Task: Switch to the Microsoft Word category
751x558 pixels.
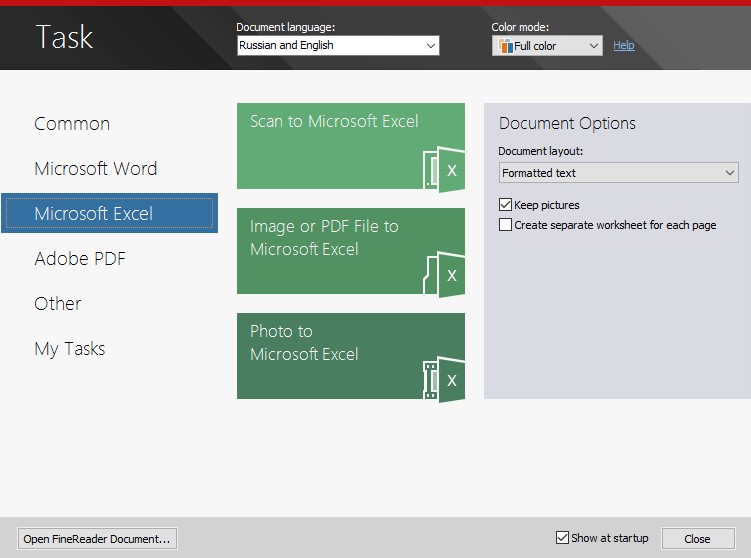Action: coord(95,169)
